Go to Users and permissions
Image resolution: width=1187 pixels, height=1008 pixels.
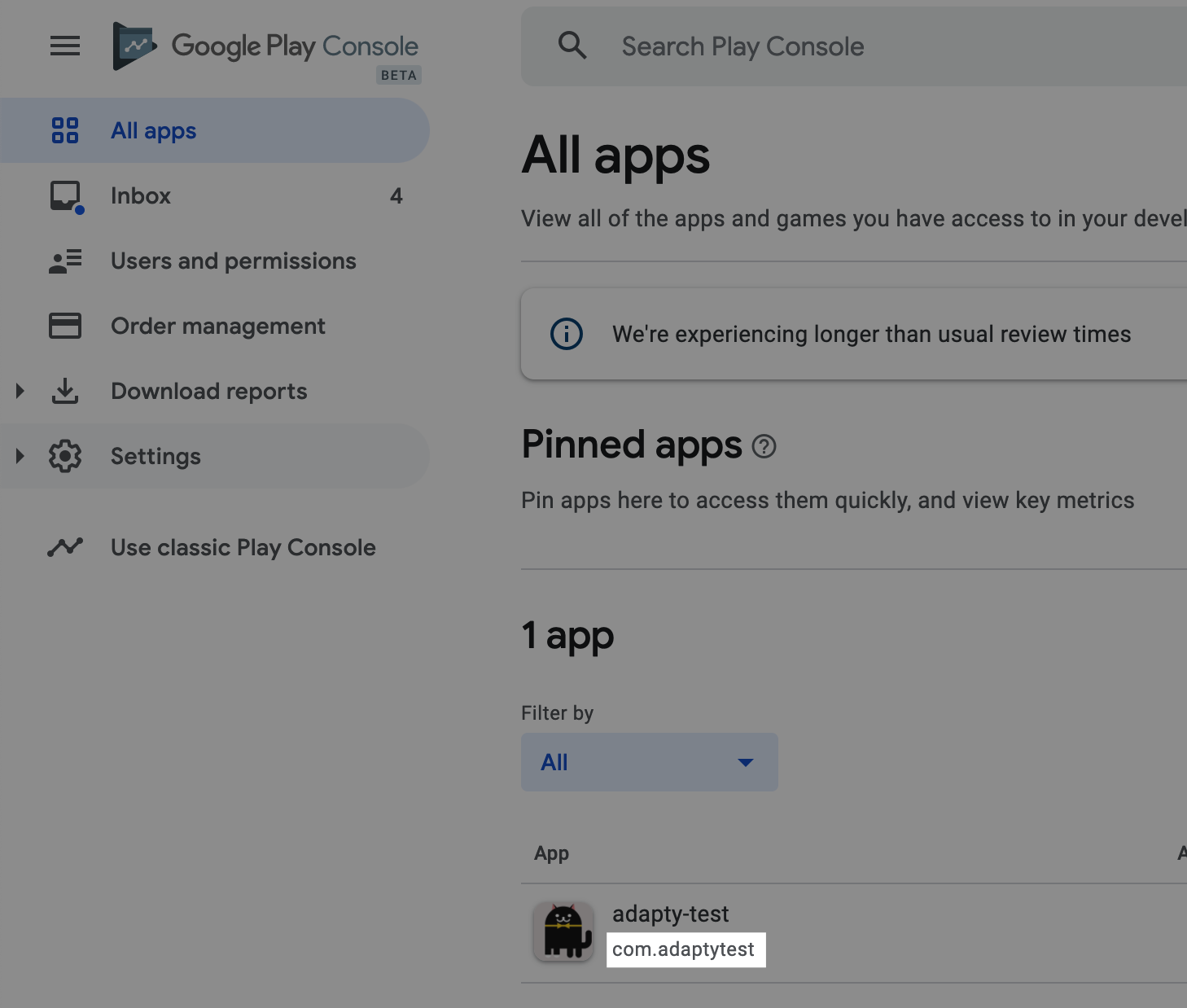tap(215, 261)
